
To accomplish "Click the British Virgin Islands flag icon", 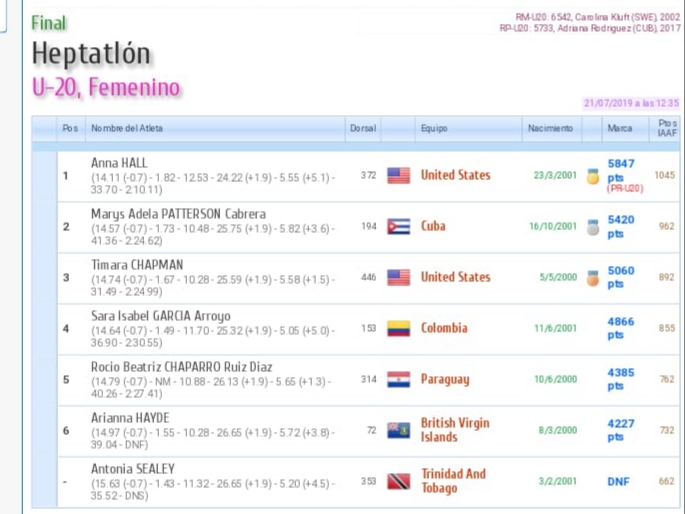I will point(398,430).
